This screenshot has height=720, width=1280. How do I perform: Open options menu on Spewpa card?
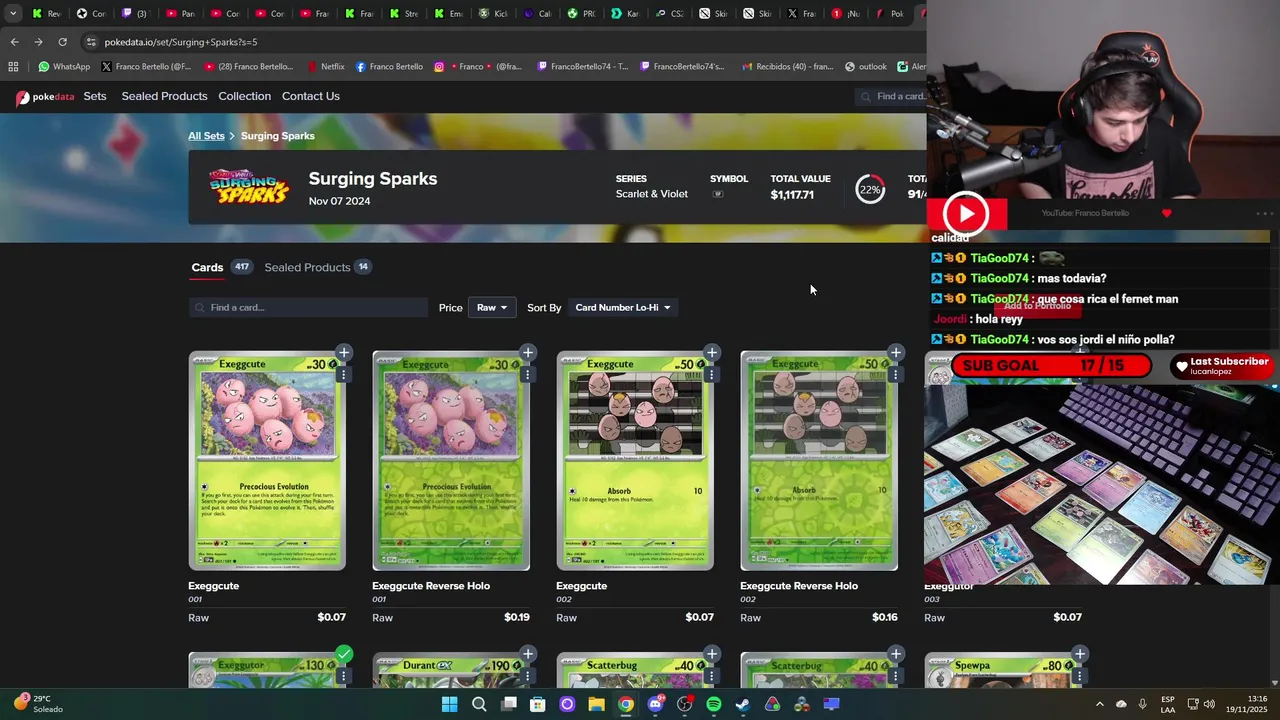click(x=1079, y=676)
